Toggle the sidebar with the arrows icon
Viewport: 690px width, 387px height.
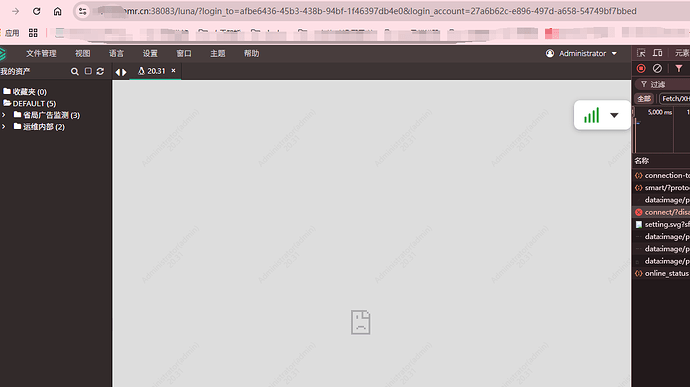(x=121, y=72)
